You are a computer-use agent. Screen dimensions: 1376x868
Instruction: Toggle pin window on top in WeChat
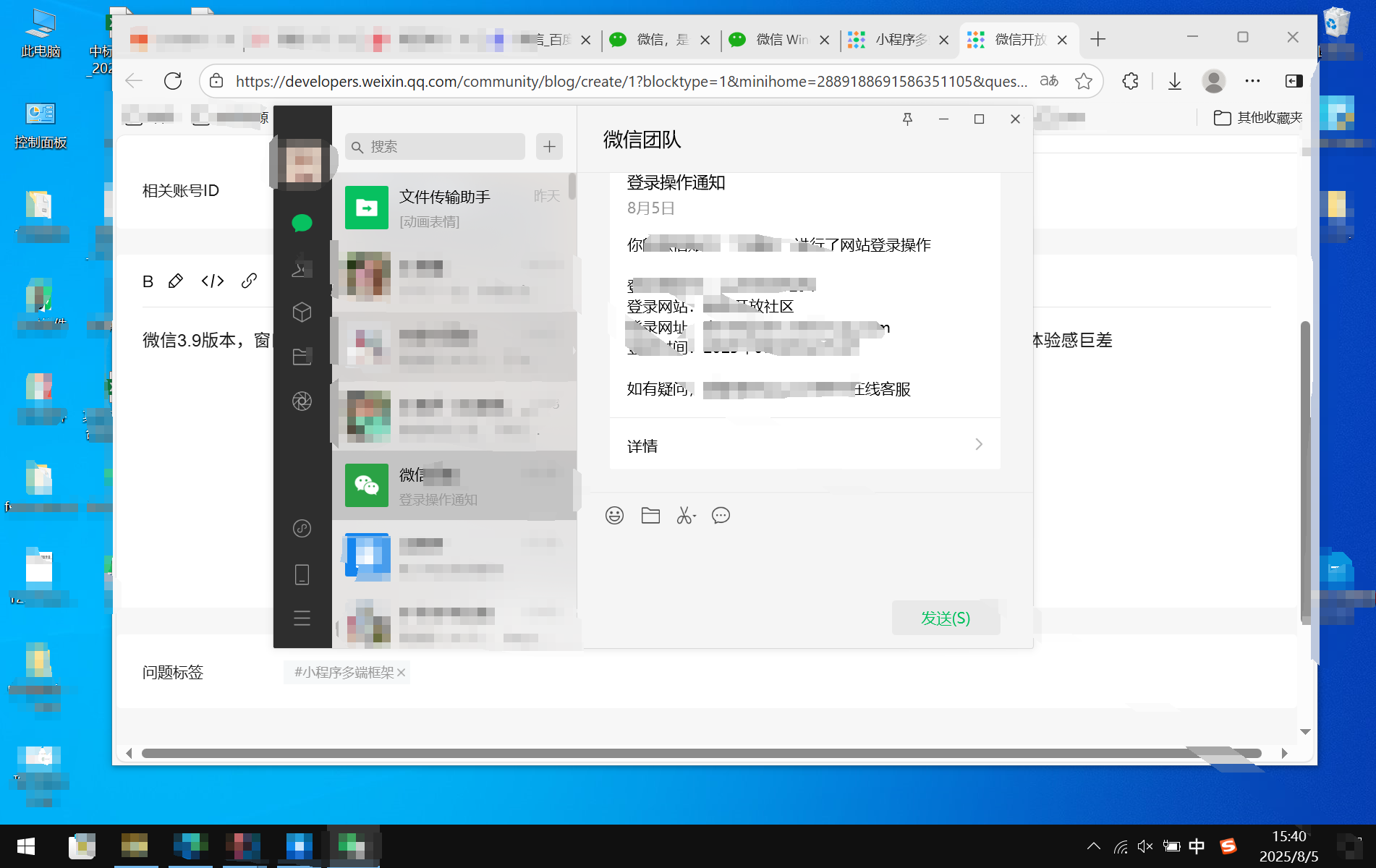point(907,119)
